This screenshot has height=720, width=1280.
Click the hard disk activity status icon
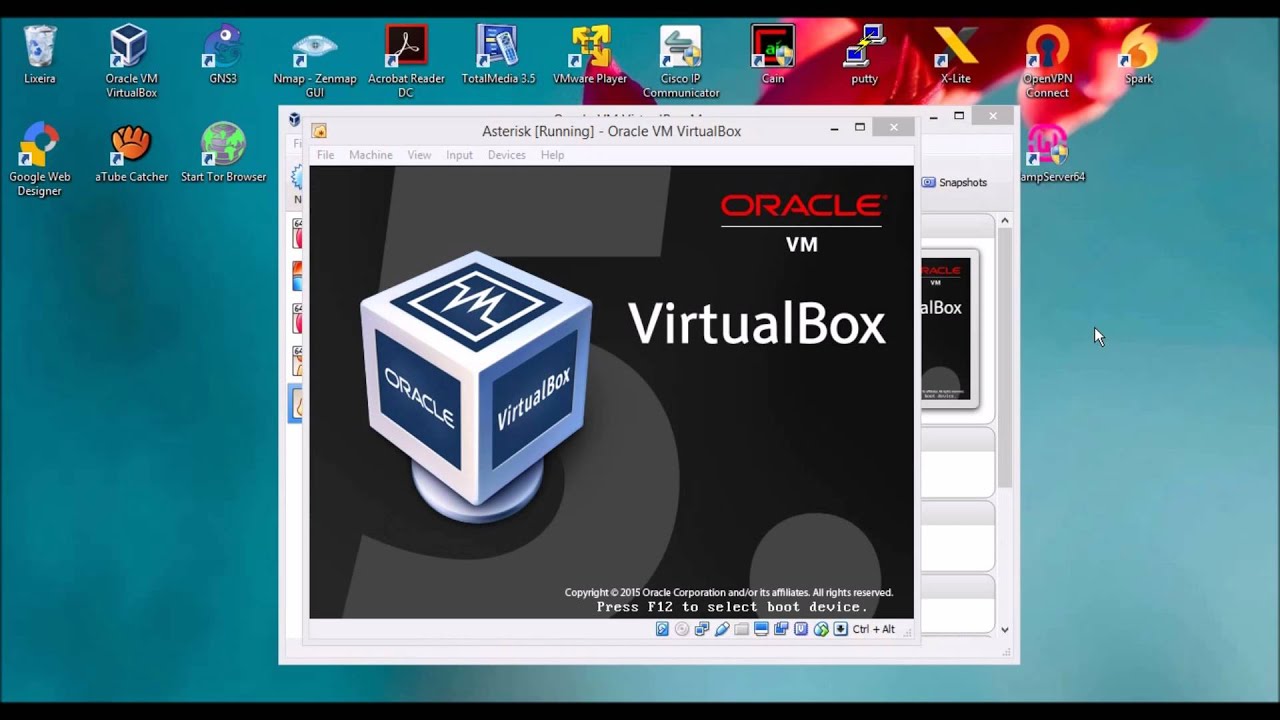tap(662, 629)
